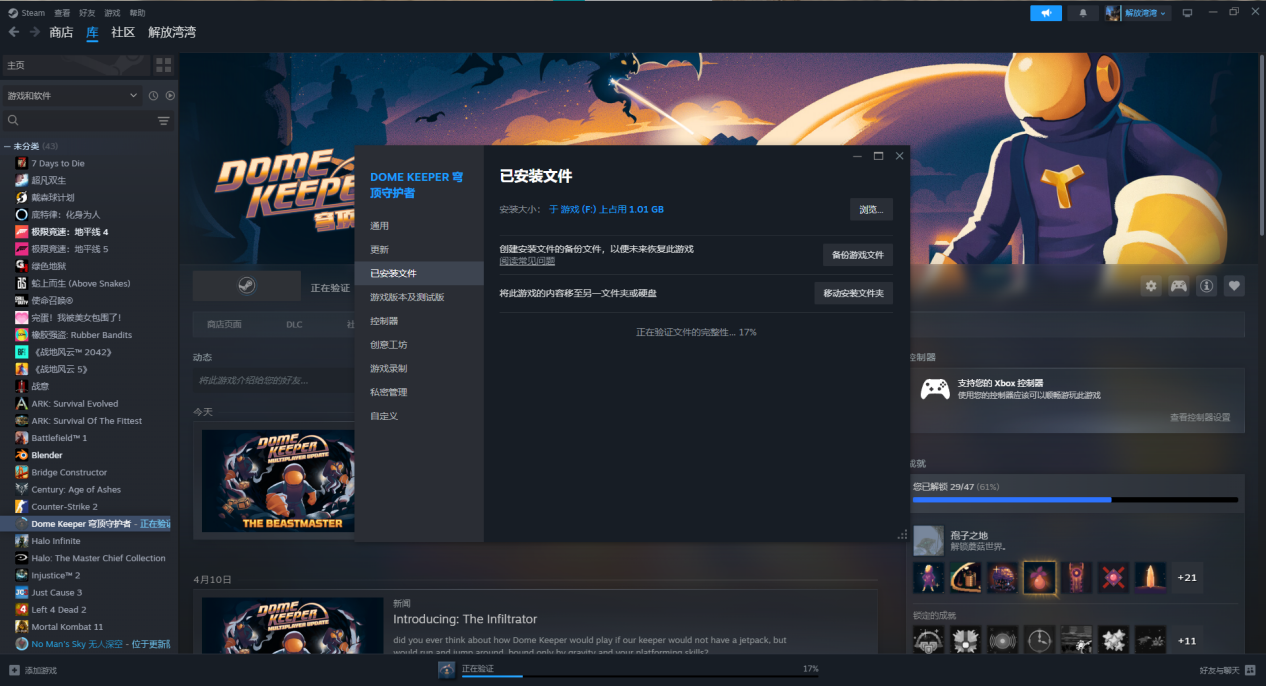The image size is (1266, 686).
Task: Open the 查看控制器设置 link
Action: (x=1200, y=417)
